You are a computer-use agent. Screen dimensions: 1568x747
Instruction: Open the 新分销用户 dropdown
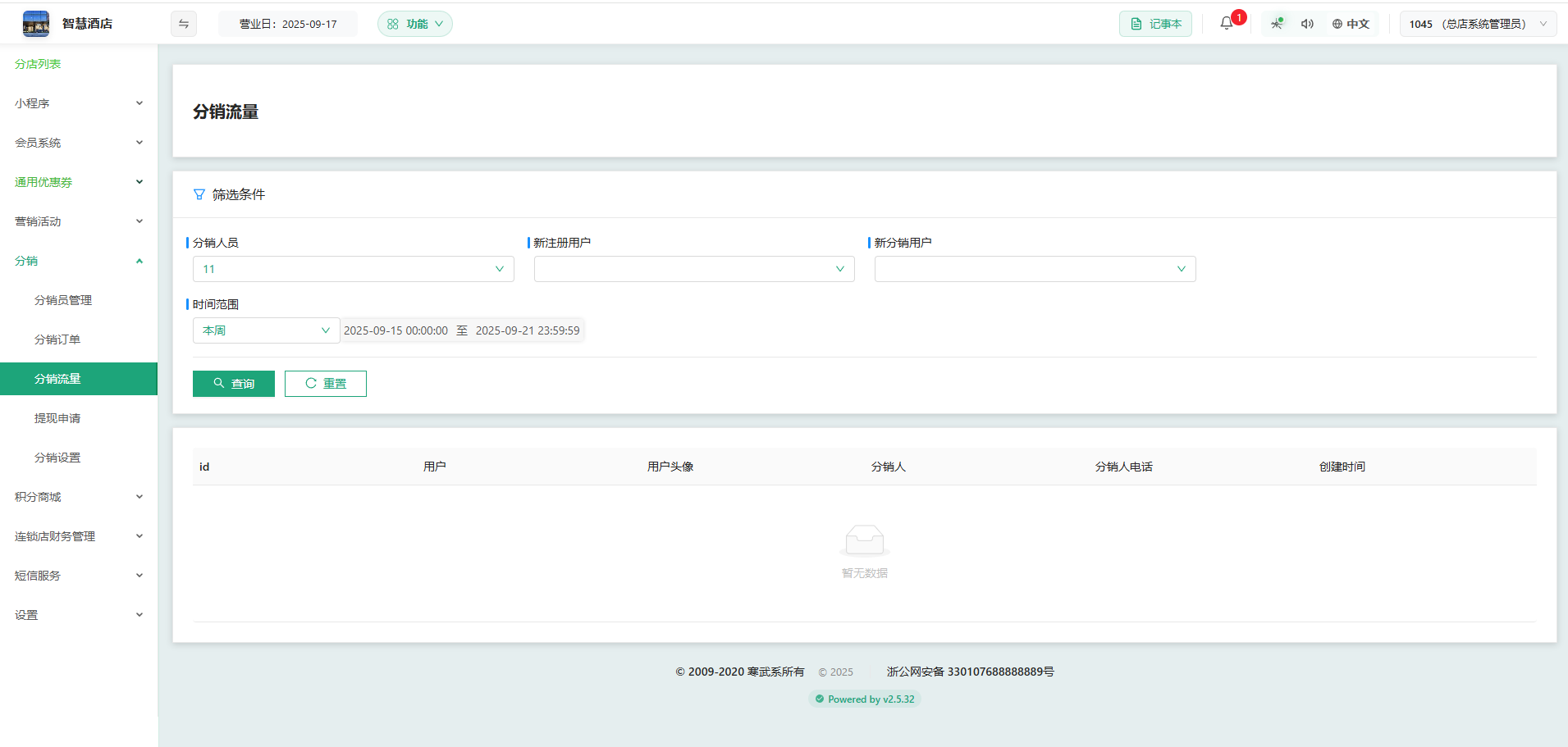(x=1034, y=269)
